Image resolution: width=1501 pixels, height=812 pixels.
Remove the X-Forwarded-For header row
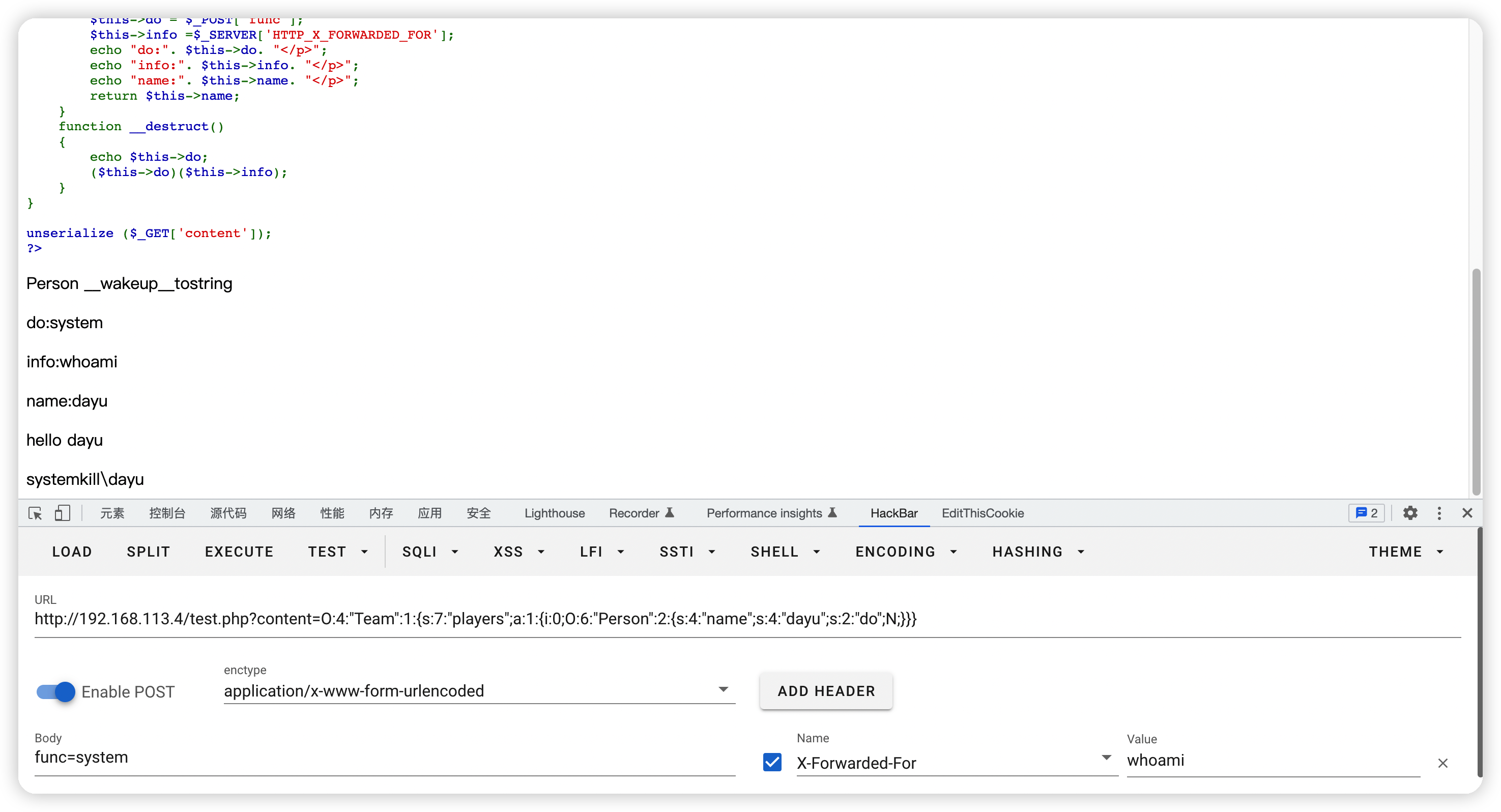(x=1442, y=763)
